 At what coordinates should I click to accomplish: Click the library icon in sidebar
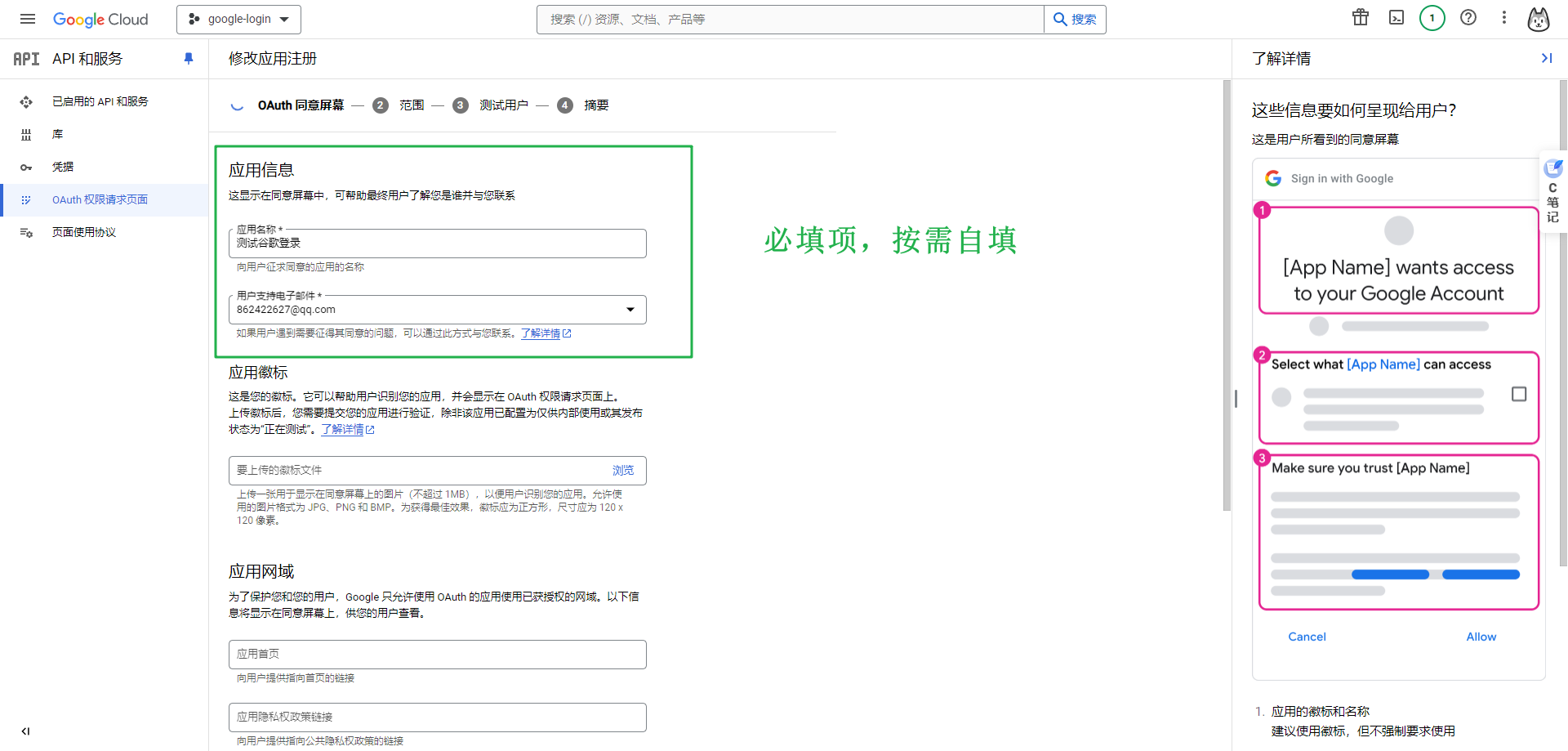point(26,134)
